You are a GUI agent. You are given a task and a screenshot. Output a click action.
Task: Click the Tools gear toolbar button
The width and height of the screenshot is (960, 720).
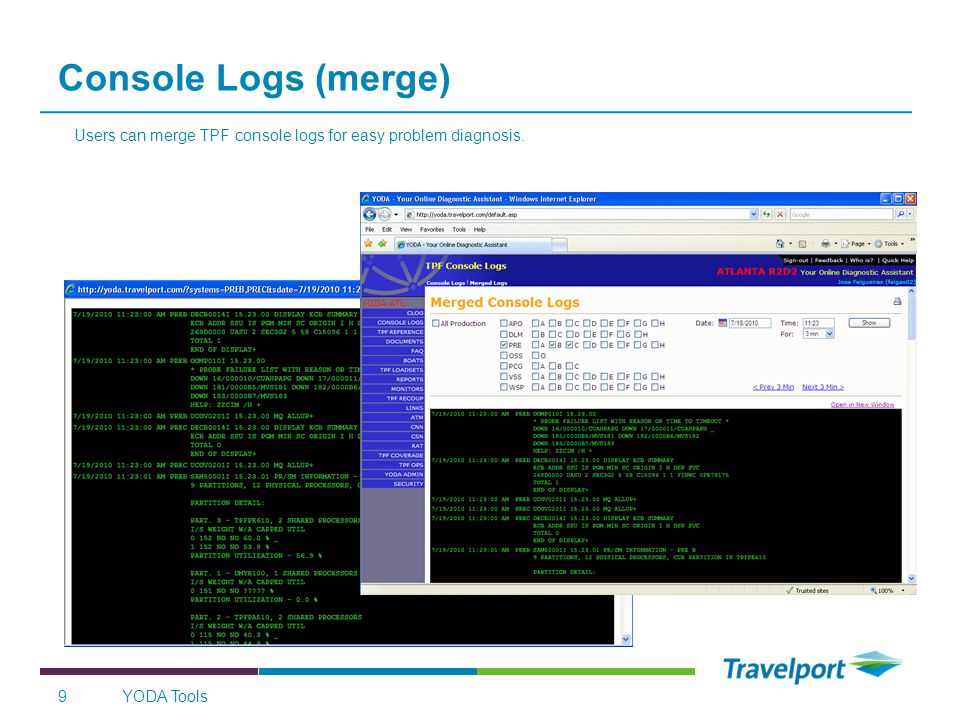coord(890,244)
